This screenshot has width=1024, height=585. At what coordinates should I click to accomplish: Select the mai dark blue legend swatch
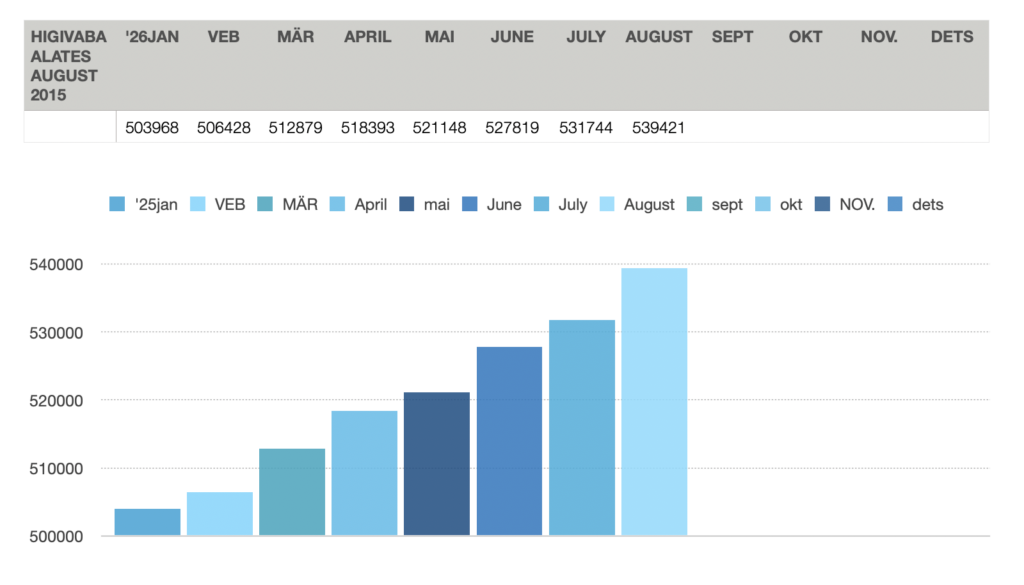(x=407, y=204)
